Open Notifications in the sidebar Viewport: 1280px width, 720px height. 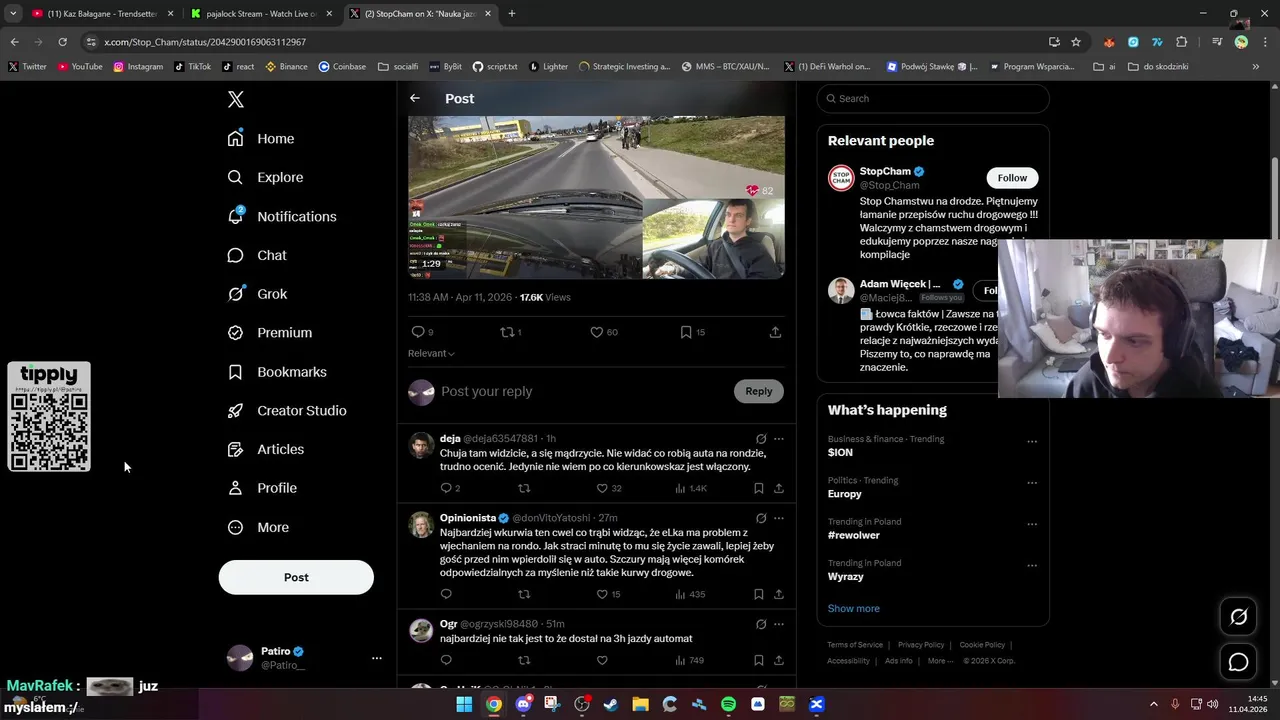click(x=282, y=216)
